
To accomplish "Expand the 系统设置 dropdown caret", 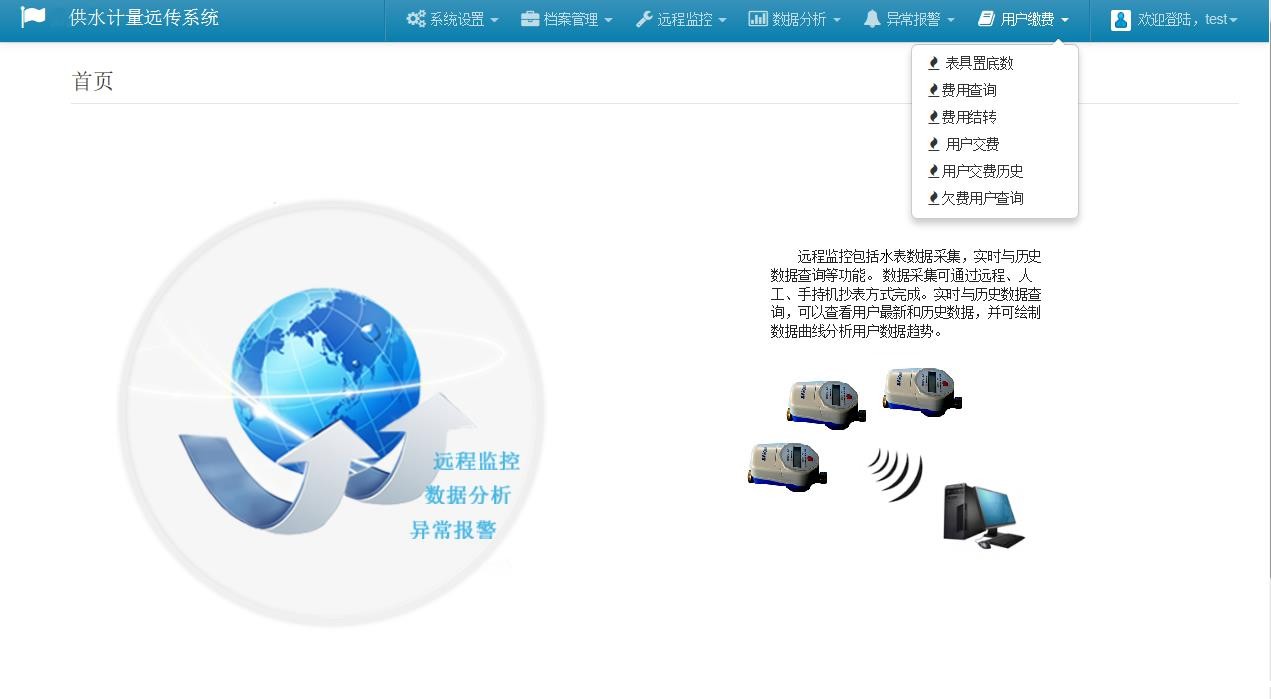I will click(x=494, y=21).
